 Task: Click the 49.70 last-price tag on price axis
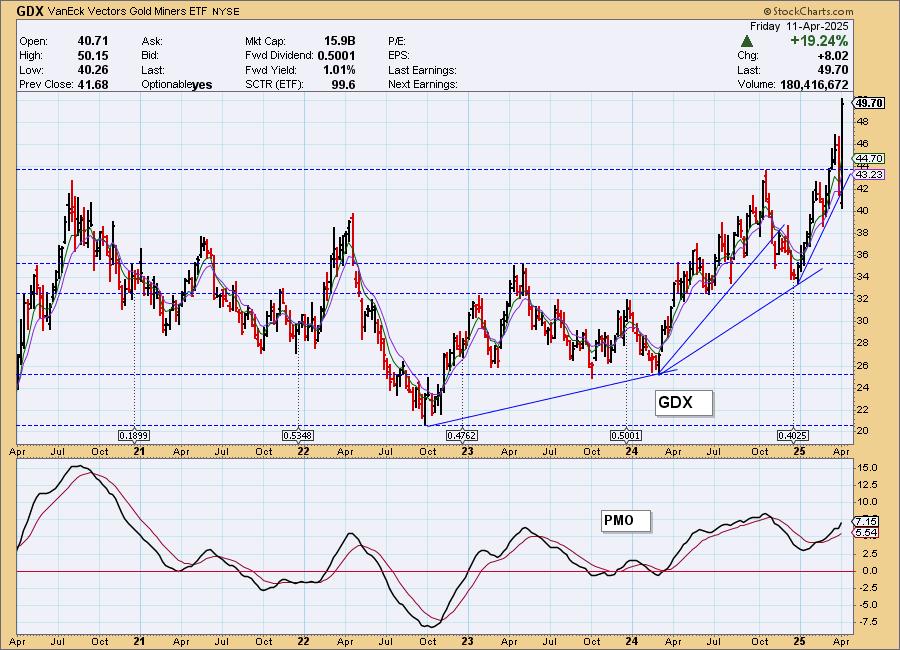[x=868, y=103]
